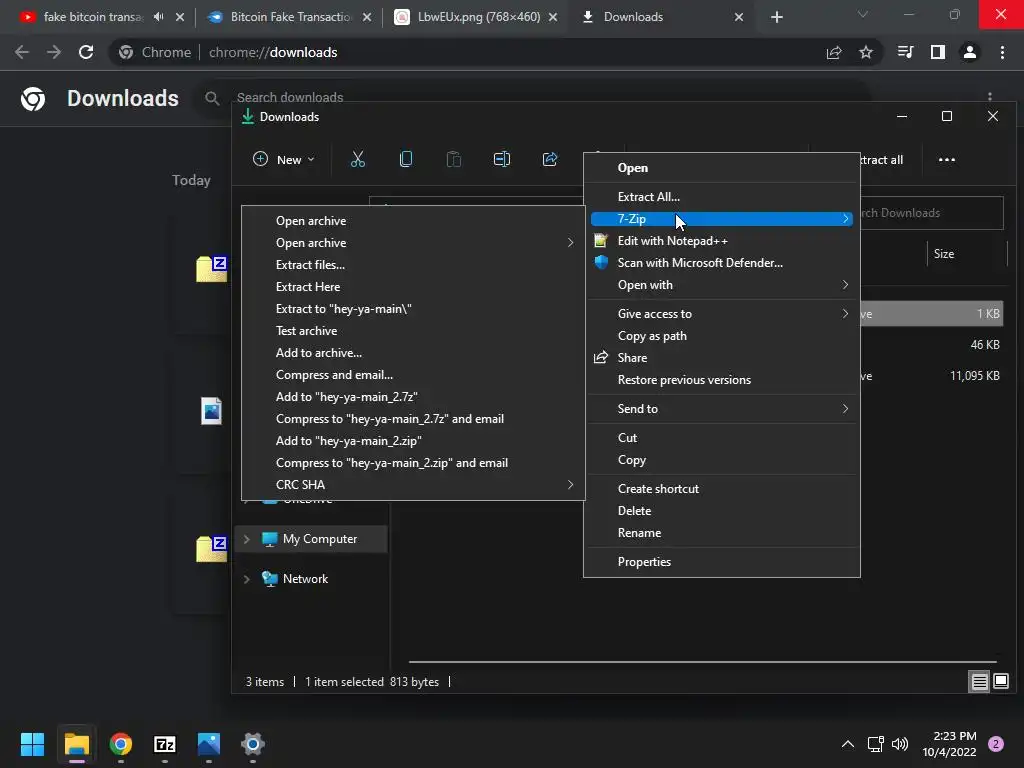Click Chrome reload page icon
The height and width of the screenshot is (768, 1024).
click(x=86, y=52)
